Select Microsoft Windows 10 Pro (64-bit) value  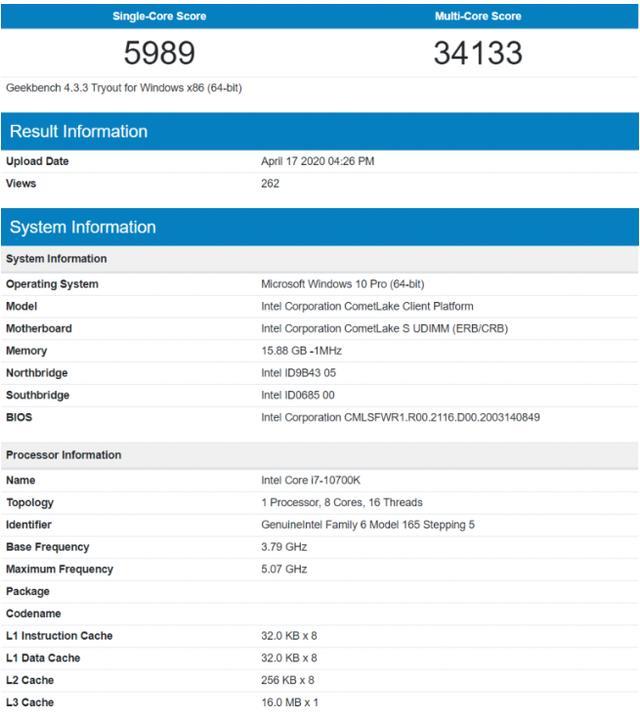[x=342, y=284]
